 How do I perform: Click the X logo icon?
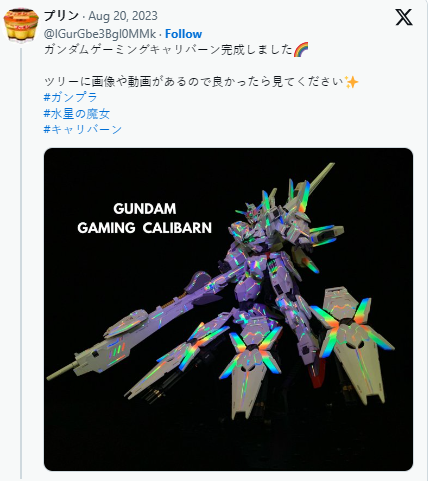coord(404,17)
